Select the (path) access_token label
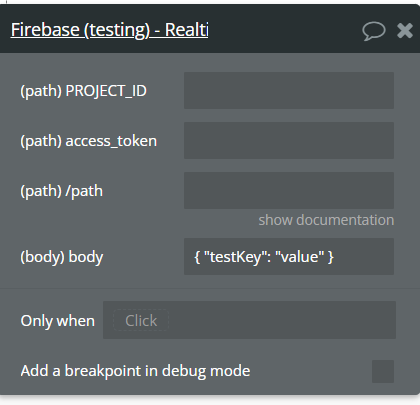This screenshot has width=420, height=405. tap(89, 141)
